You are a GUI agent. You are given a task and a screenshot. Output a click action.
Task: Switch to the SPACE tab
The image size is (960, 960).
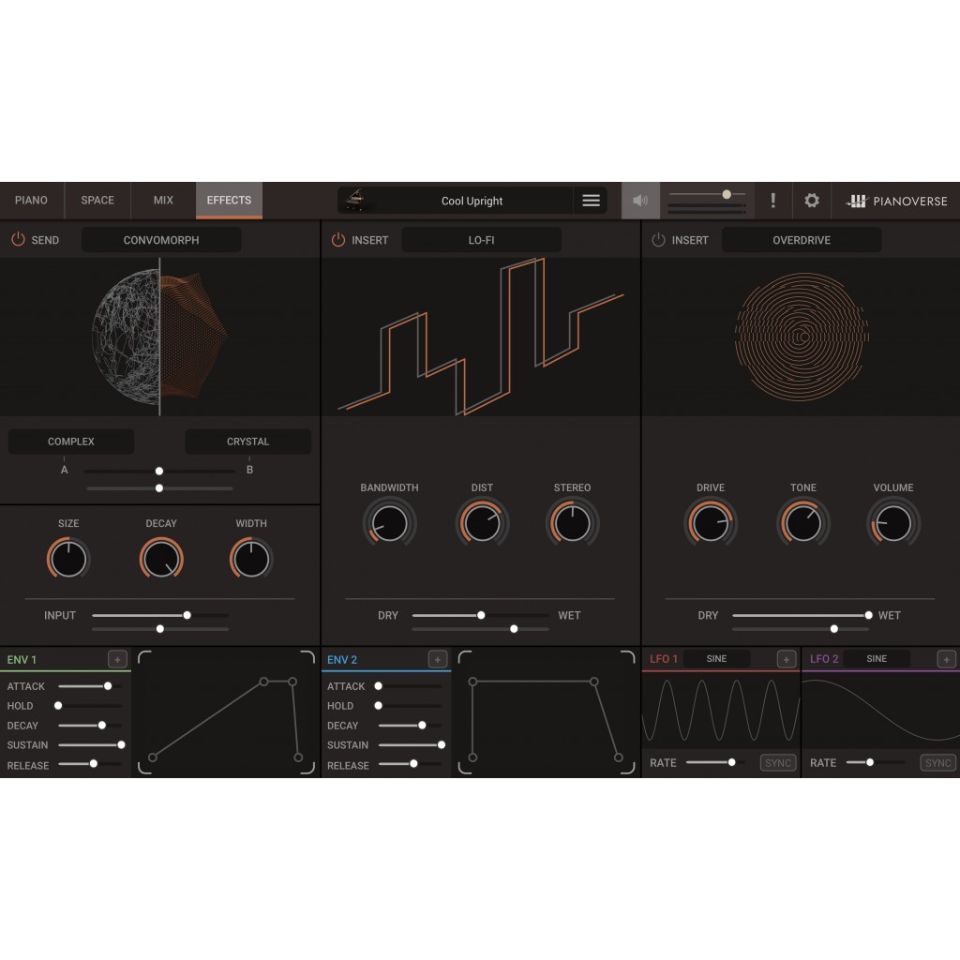(97, 201)
